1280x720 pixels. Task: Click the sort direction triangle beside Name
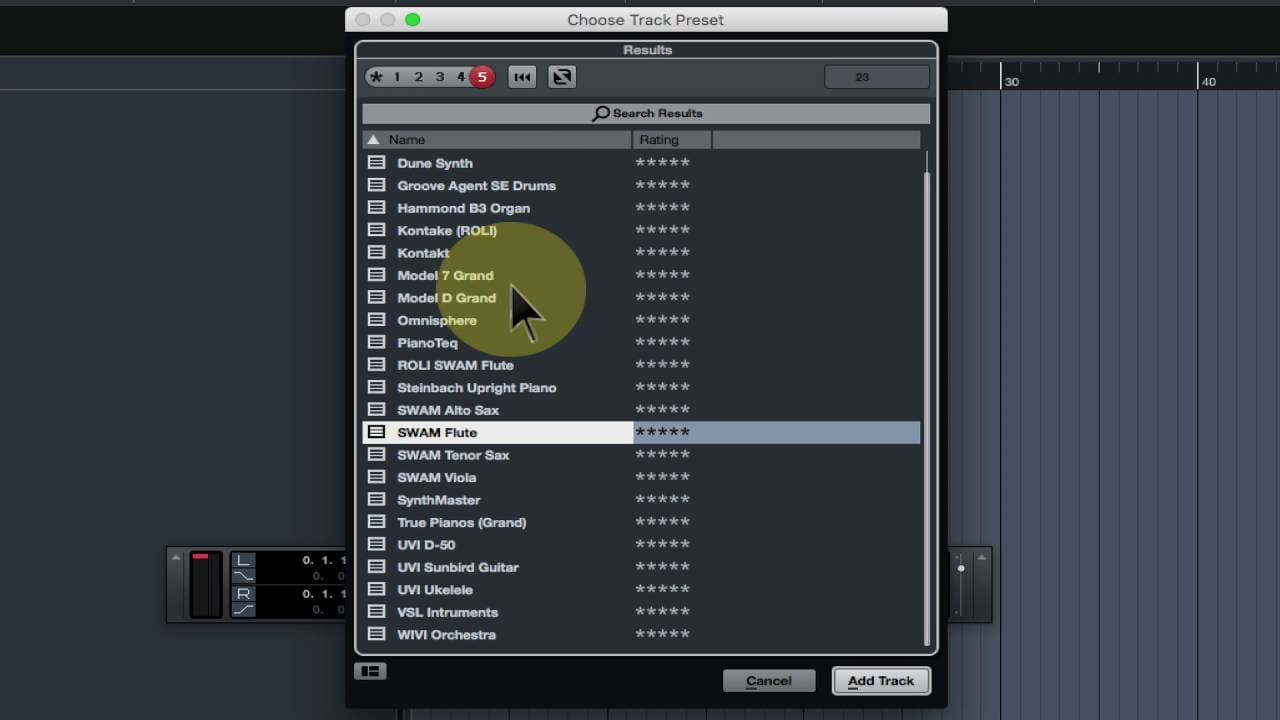[x=373, y=140]
